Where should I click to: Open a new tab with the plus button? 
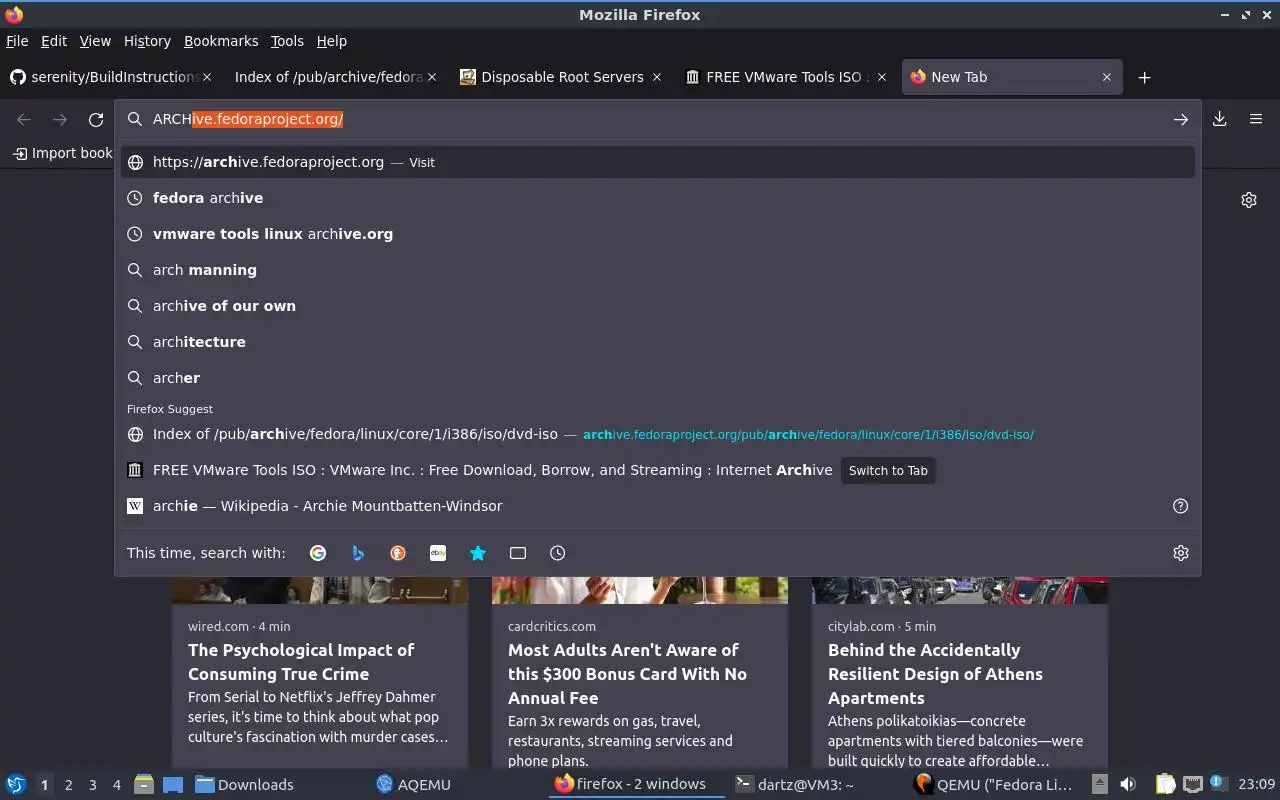click(1145, 77)
